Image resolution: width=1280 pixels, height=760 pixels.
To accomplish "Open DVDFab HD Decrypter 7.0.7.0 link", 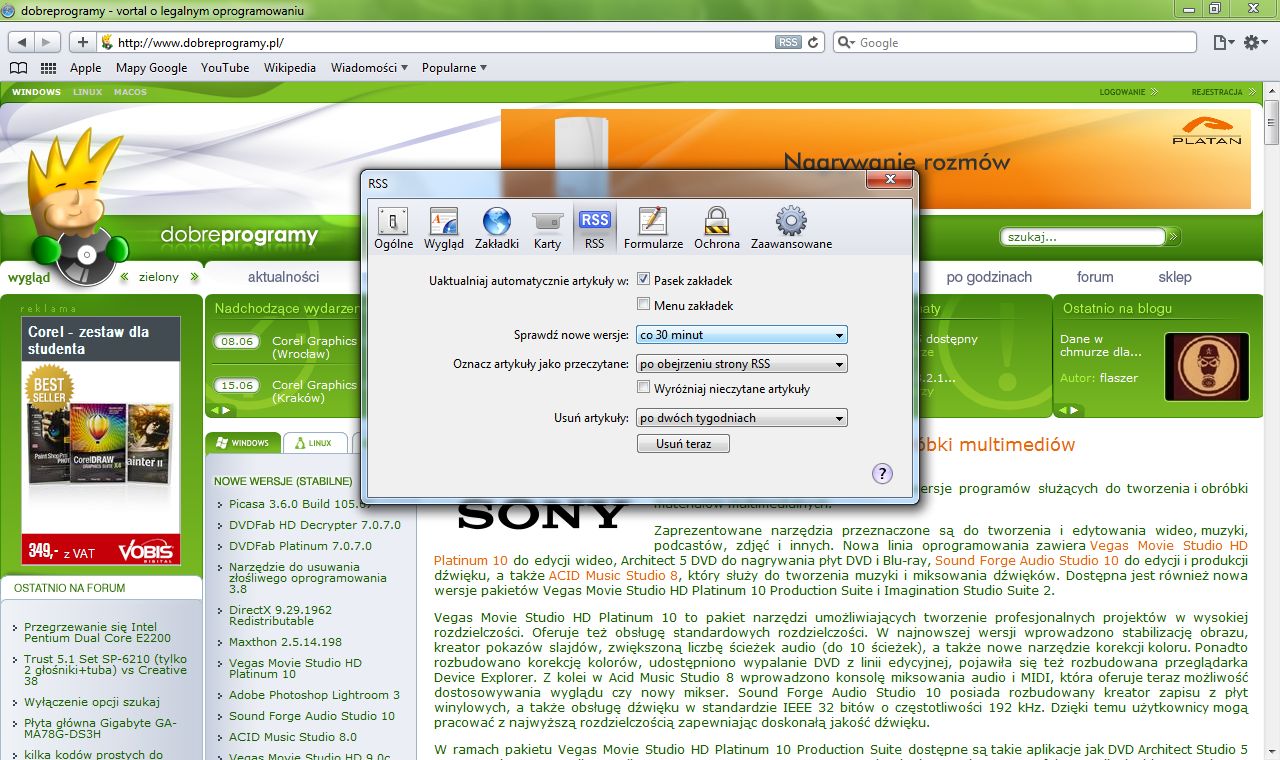I will pos(314,525).
